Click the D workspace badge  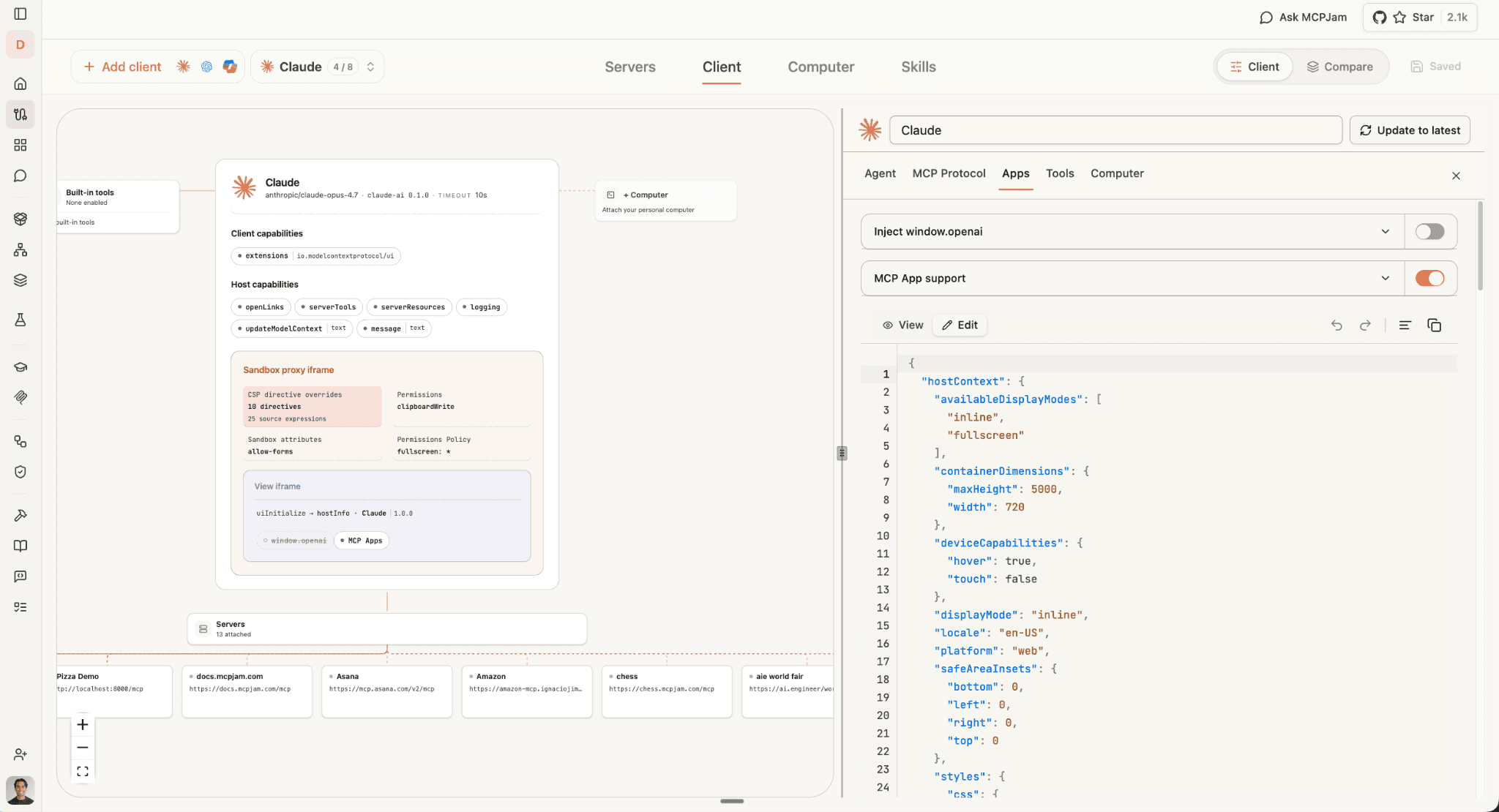(x=20, y=45)
